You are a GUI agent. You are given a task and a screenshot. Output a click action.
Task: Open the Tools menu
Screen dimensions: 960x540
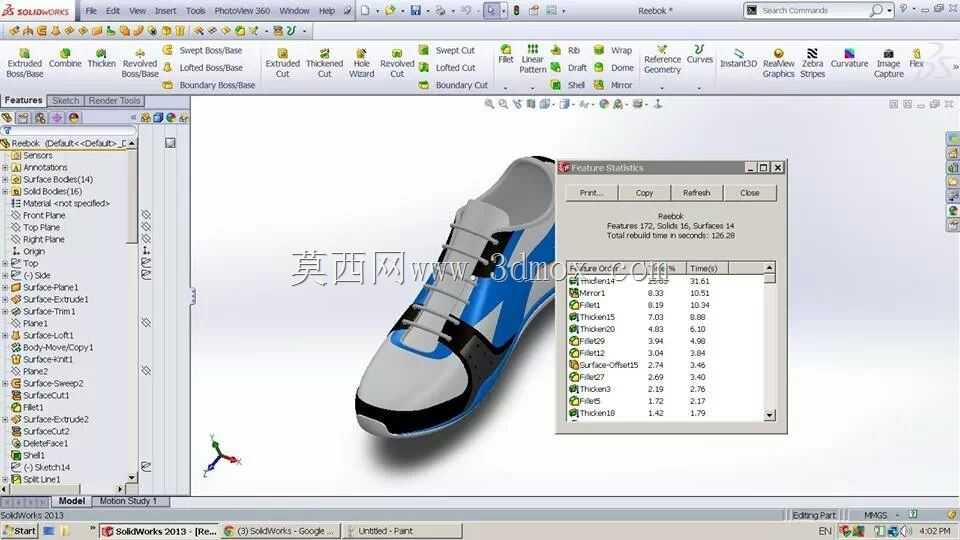pyautogui.click(x=195, y=10)
